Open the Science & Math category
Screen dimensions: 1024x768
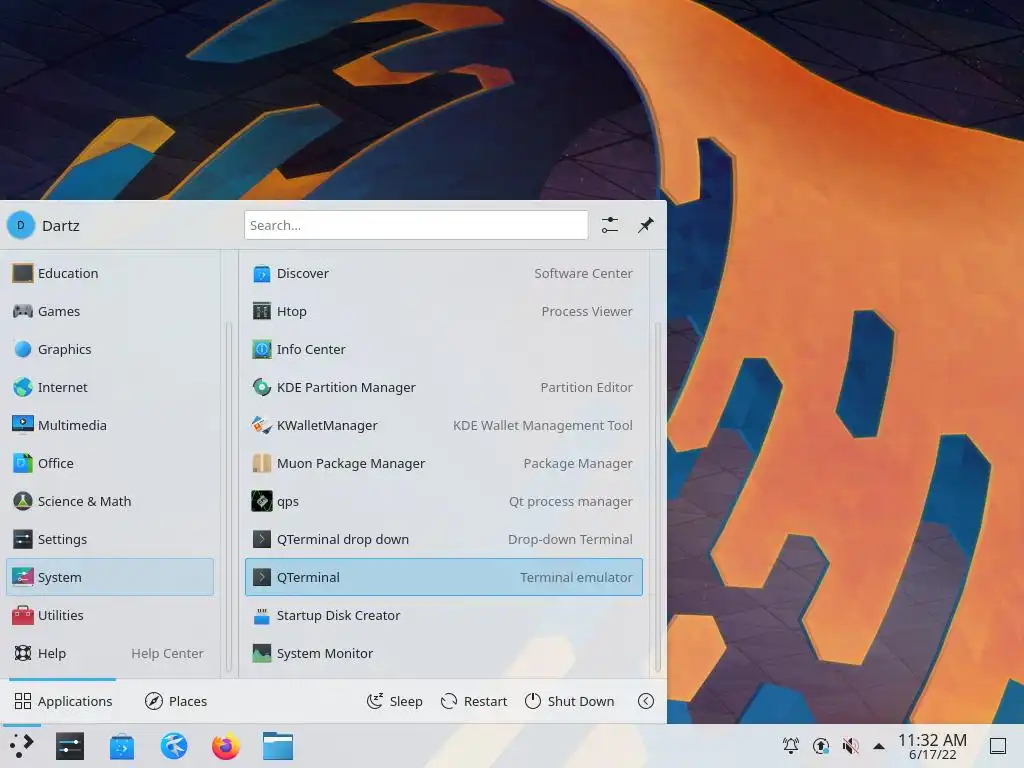pos(110,502)
